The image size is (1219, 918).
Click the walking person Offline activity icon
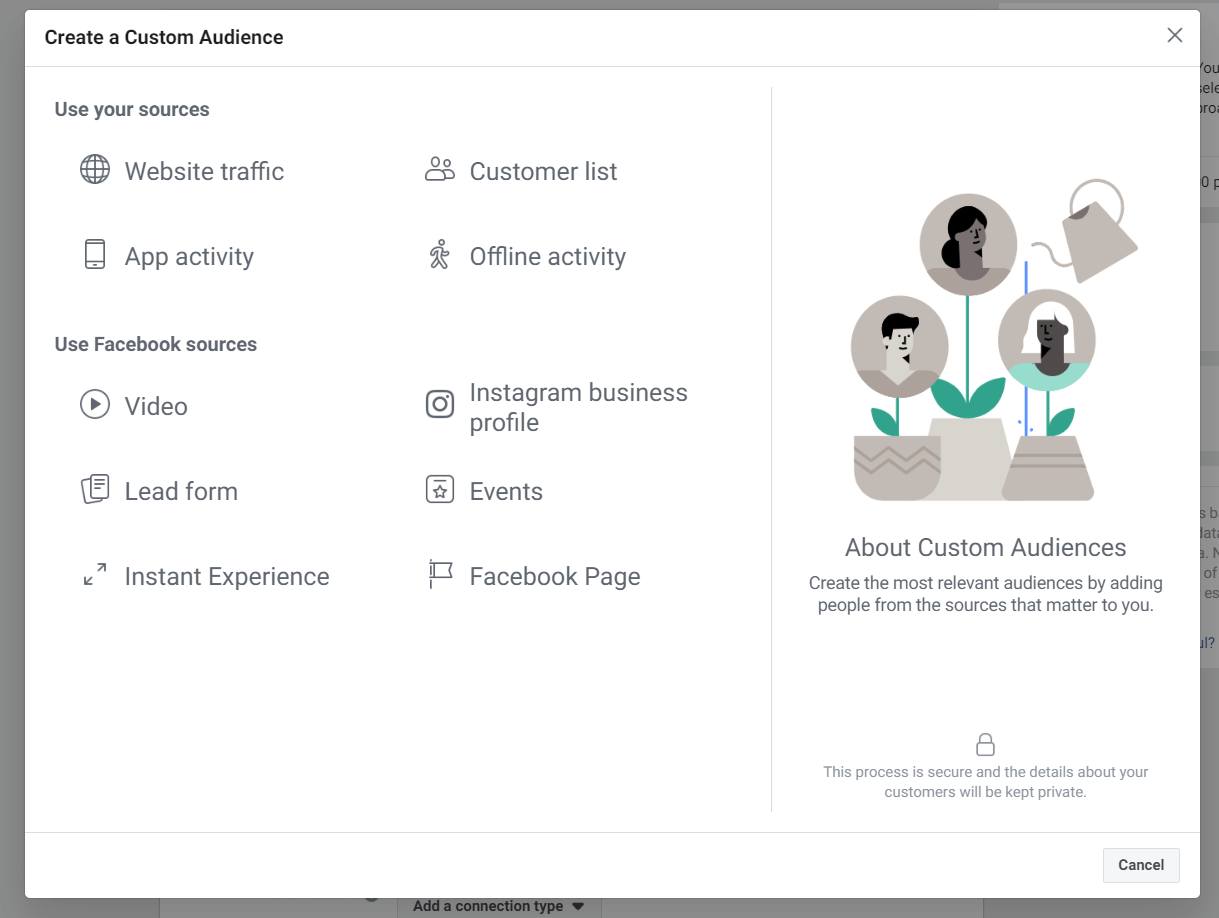(x=440, y=255)
